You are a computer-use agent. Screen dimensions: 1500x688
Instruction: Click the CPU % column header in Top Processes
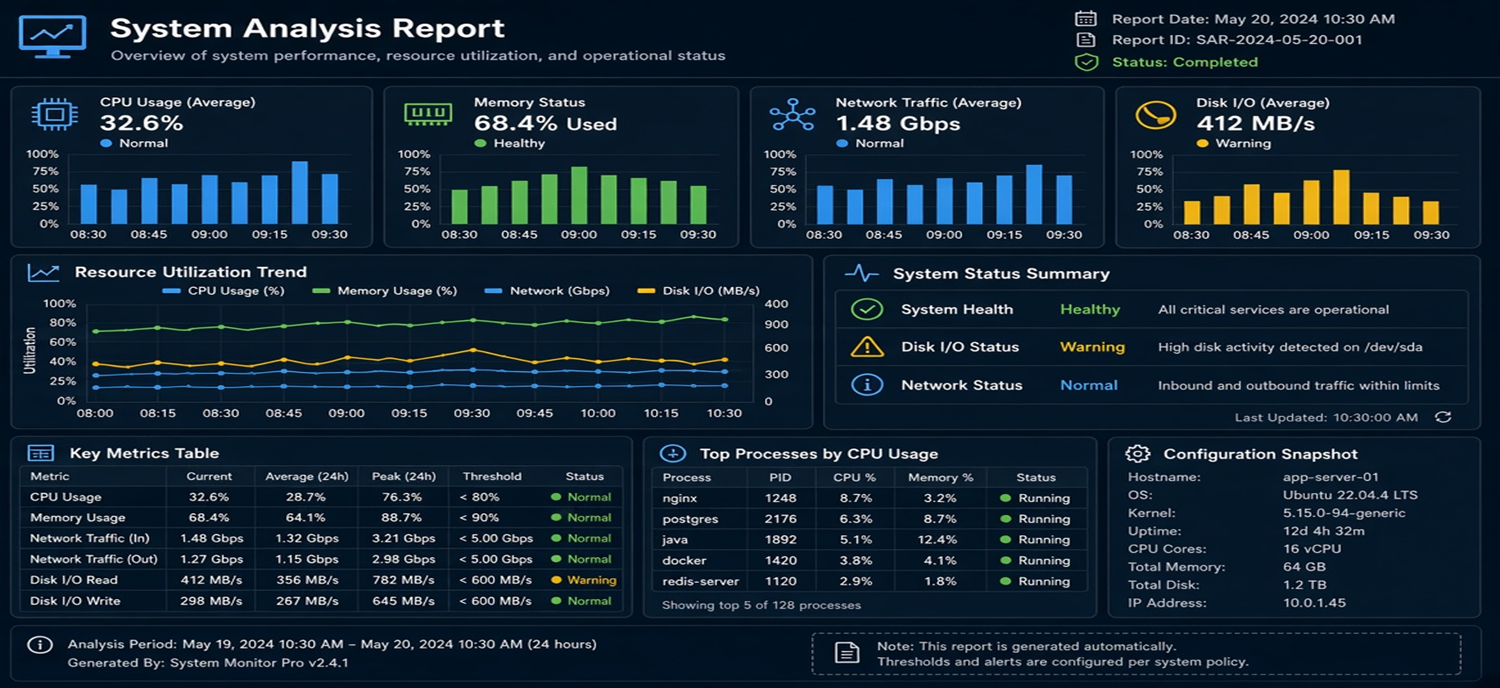[x=854, y=478]
